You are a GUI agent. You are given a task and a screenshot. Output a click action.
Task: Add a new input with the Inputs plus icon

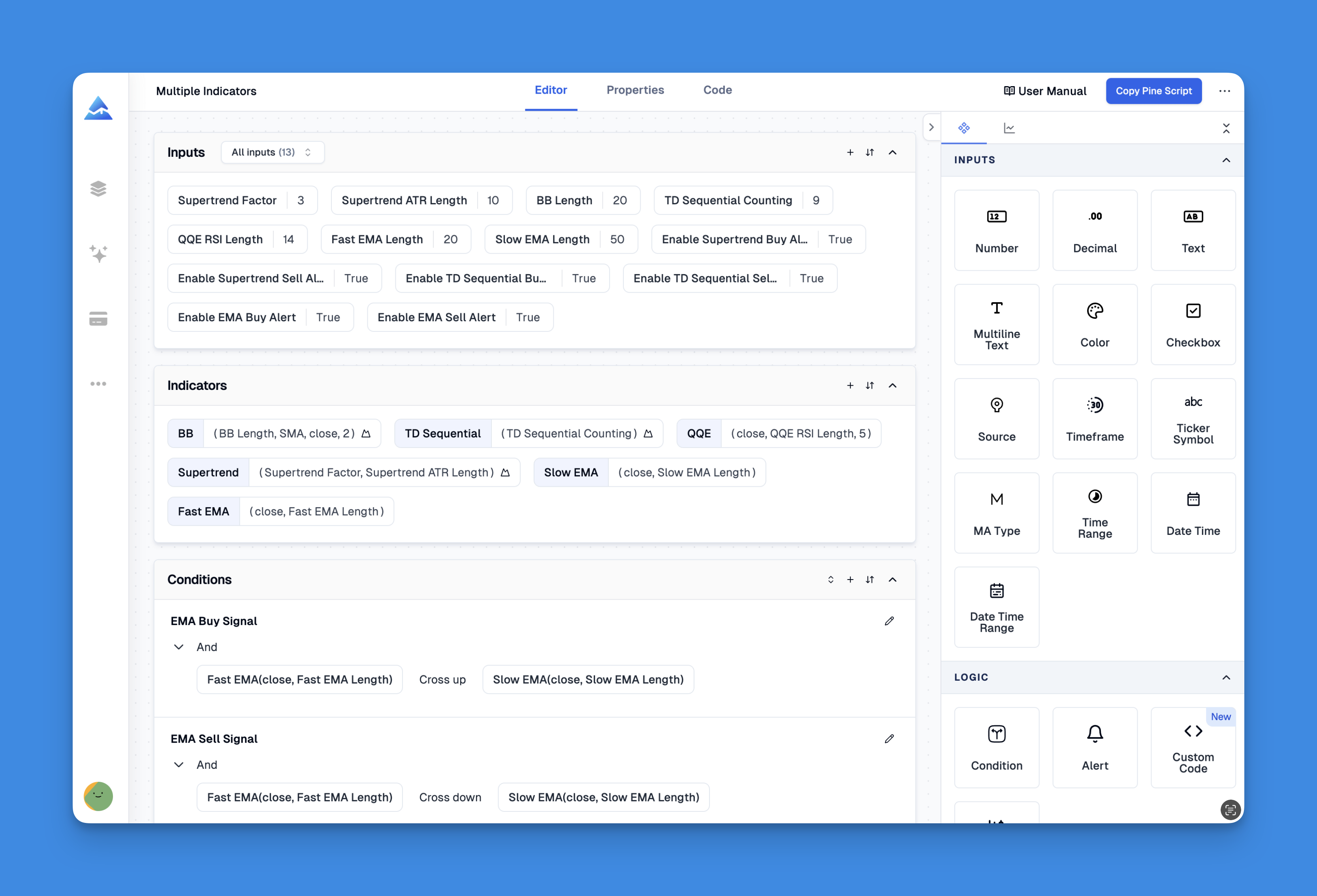click(x=849, y=152)
